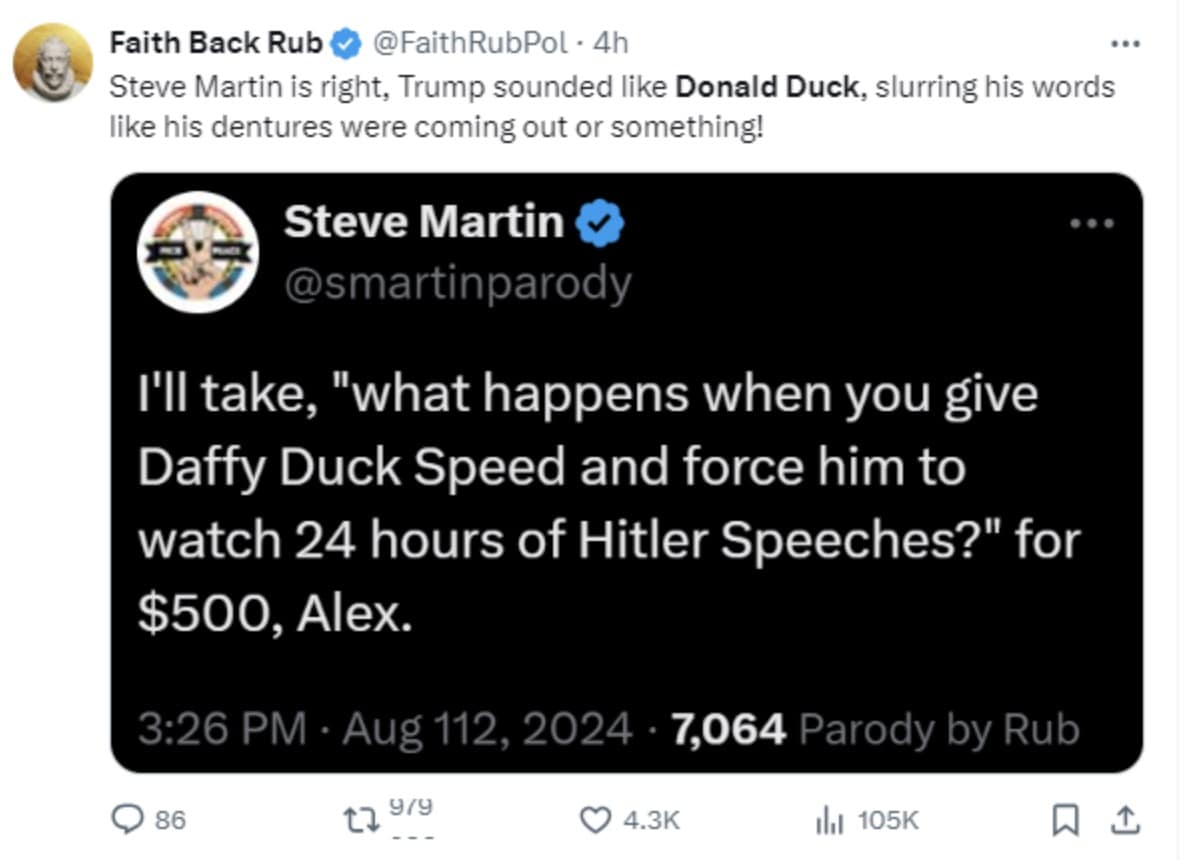This screenshot has width=1188, height=860.
Task: Click the share upload icon
Action: [x=1125, y=820]
